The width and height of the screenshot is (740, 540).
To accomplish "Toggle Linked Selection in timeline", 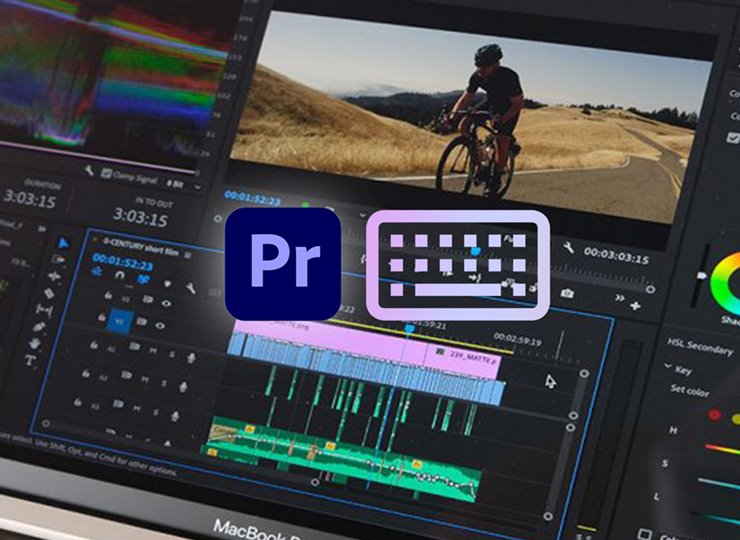I will point(143,279).
